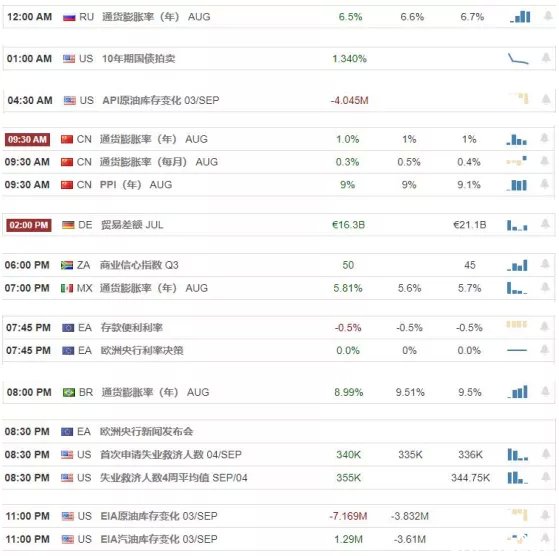Open mini chart for API crude stock change
This screenshot has width=559, height=556.
(519, 98)
